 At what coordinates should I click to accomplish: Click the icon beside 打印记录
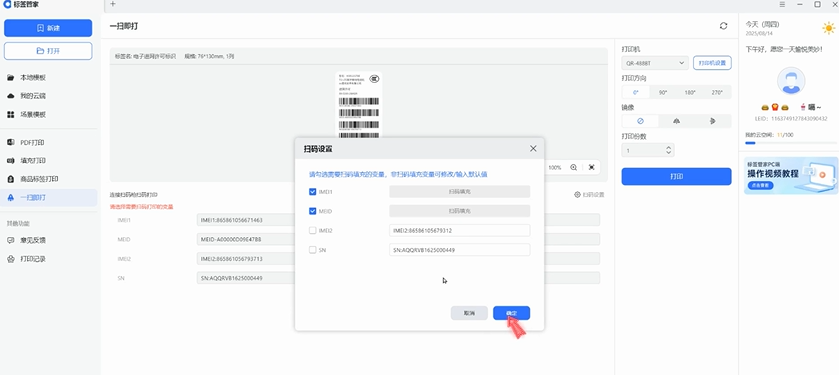(11, 259)
